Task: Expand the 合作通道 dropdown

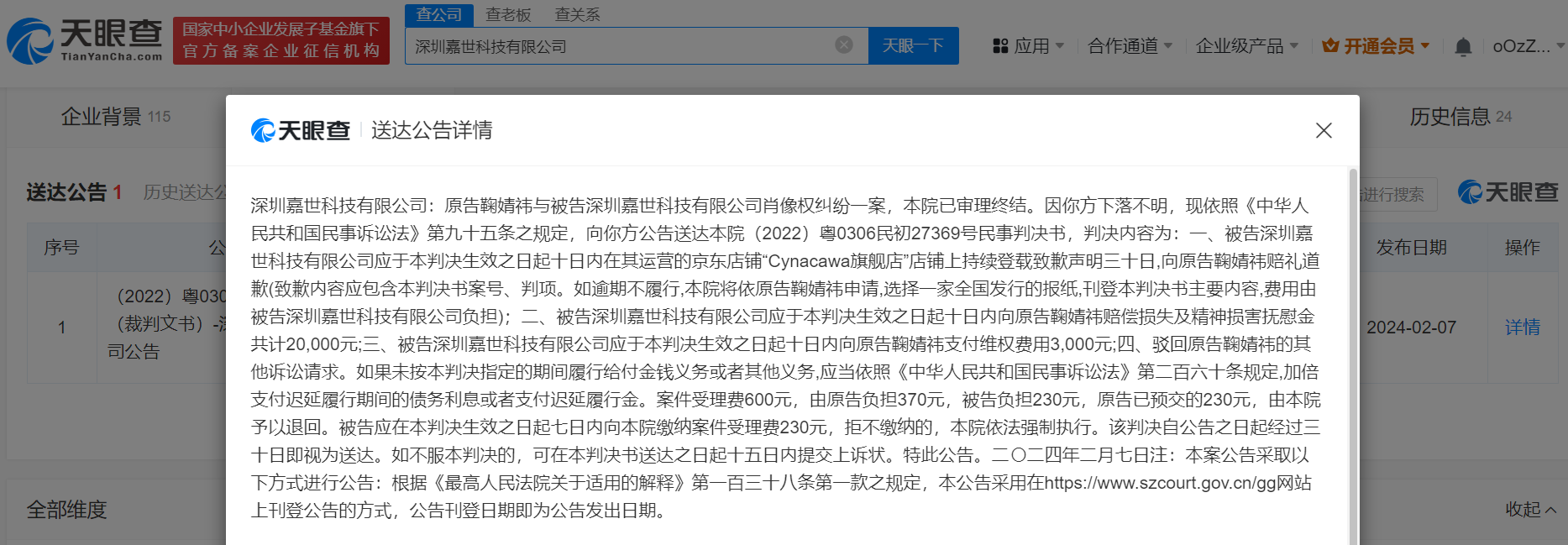Action: (1130, 46)
